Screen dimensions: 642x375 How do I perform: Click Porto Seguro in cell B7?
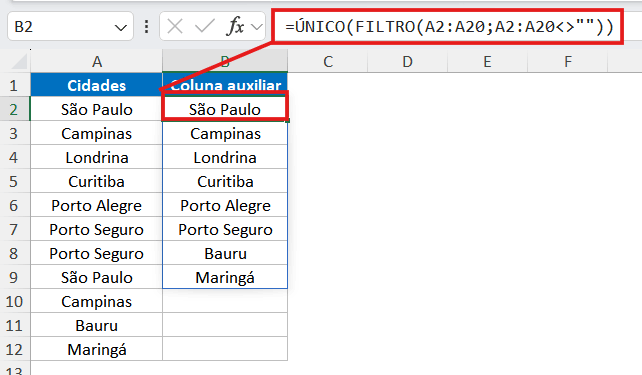coord(225,229)
